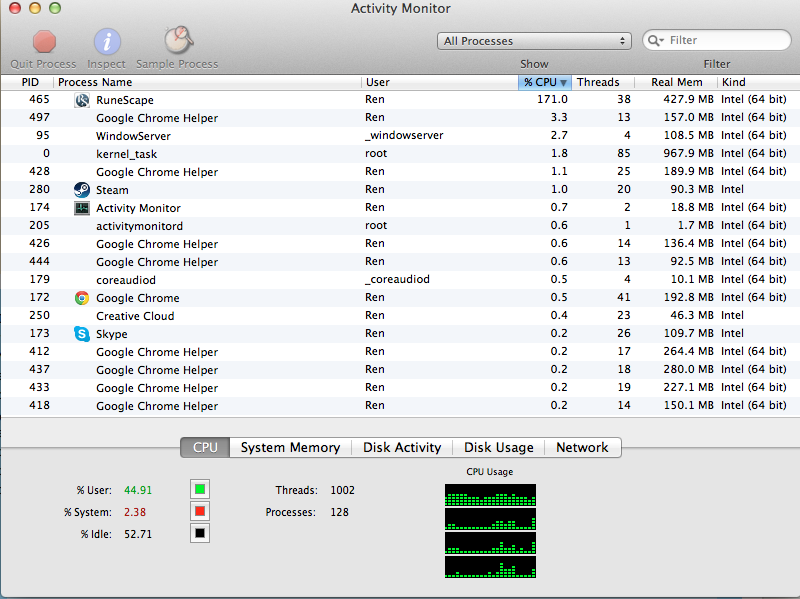This screenshot has width=800, height=599.
Task: Click the top CPU Usage core graph
Action: (490, 495)
